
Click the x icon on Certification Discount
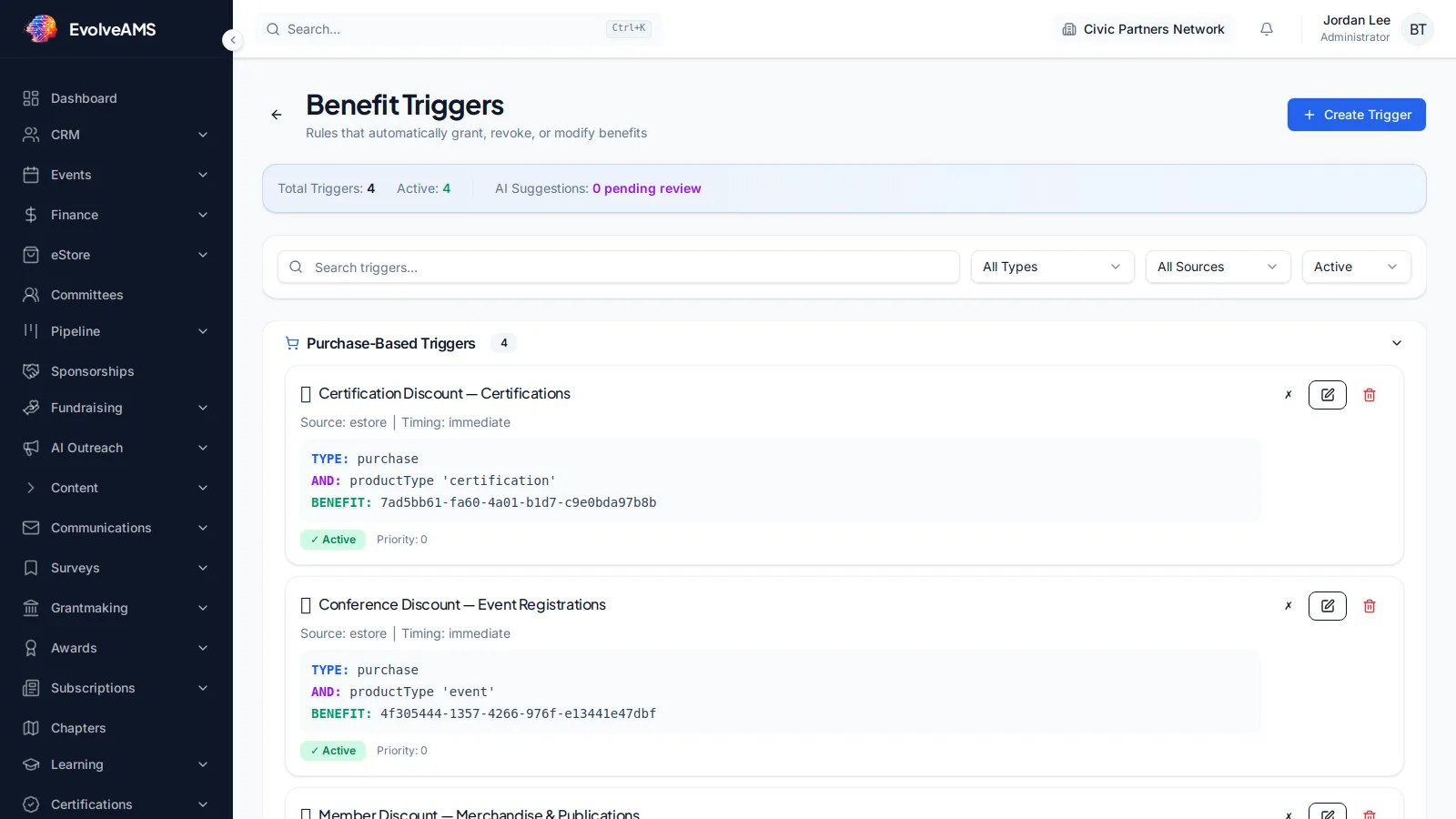tap(1289, 395)
